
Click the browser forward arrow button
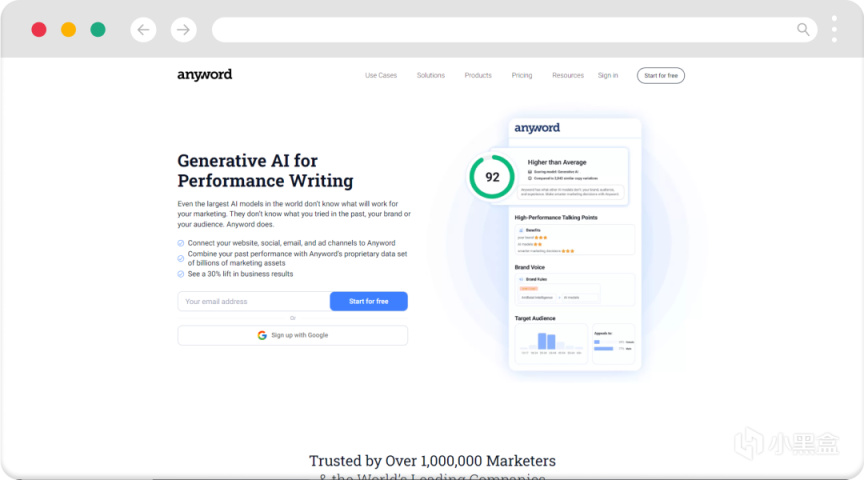coord(183,30)
